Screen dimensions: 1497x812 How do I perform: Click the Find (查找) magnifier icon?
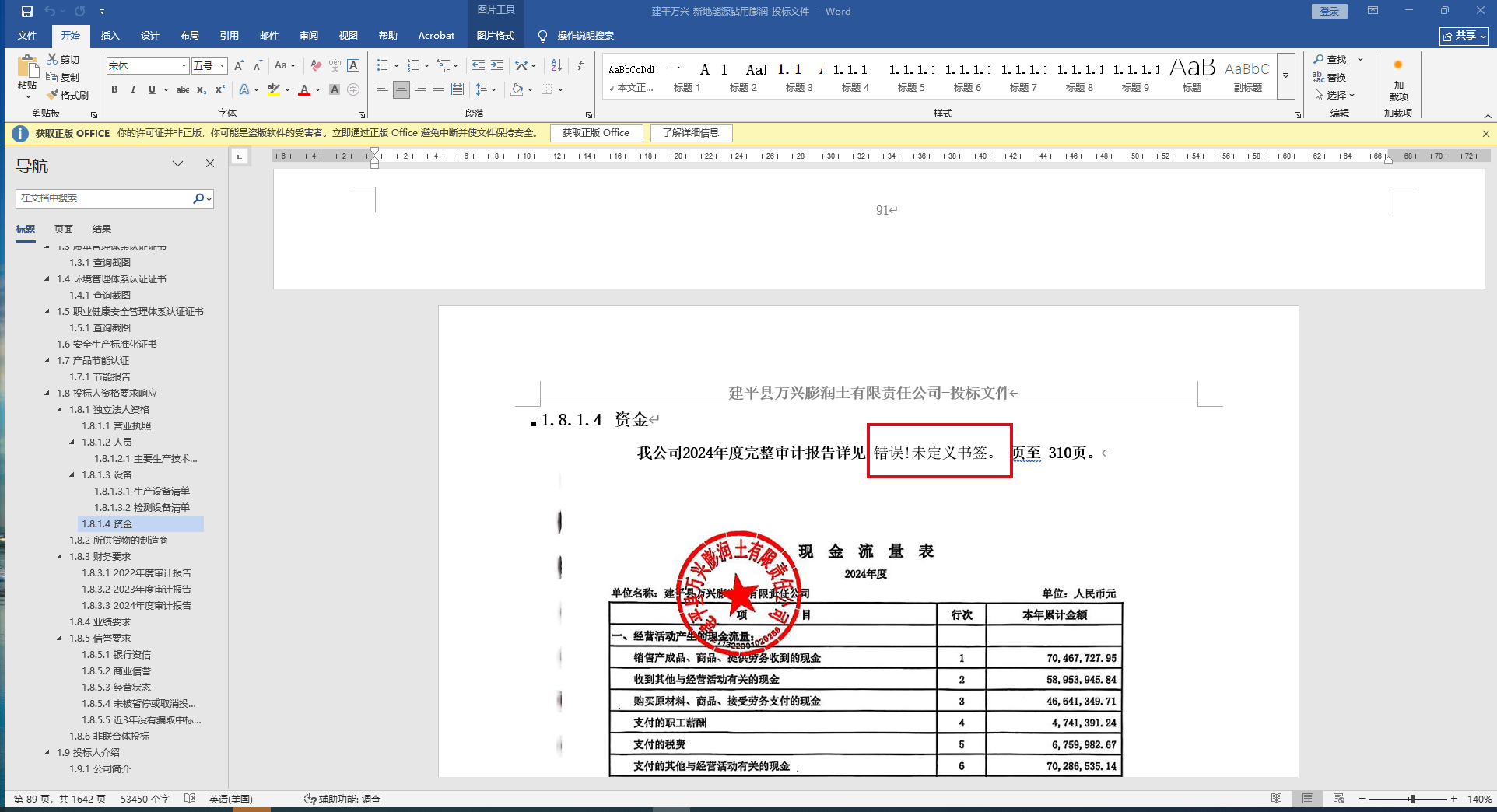coord(1319,59)
